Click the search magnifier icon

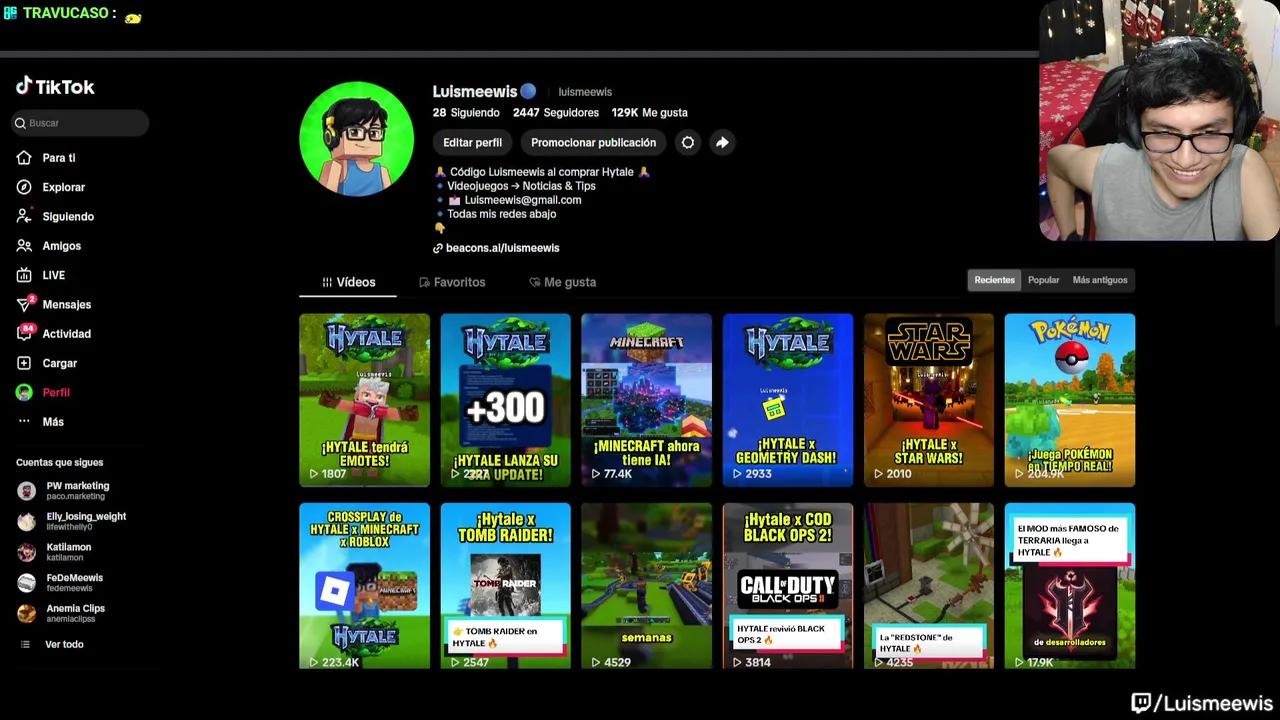click(x=20, y=123)
